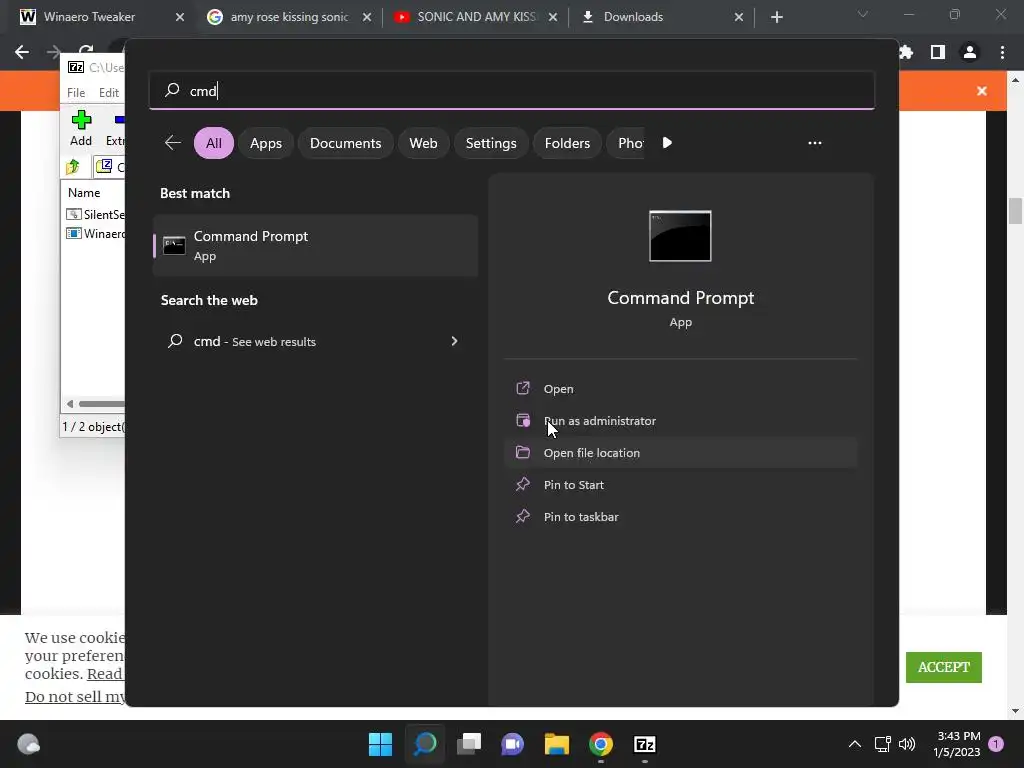
Task: Click Open for Command Prompt
Action: click(x=680, y=389)
